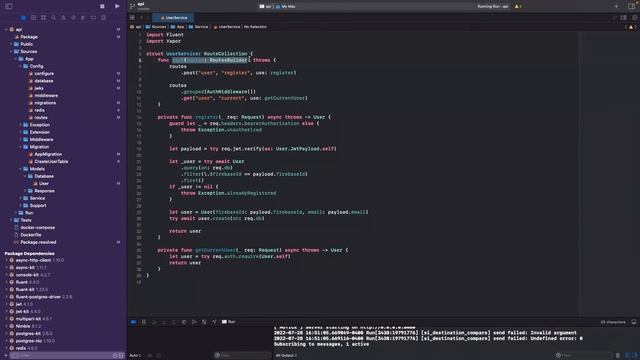Open the Debug navigator icon
Screen dimensions: 640x360
point(83,18)
